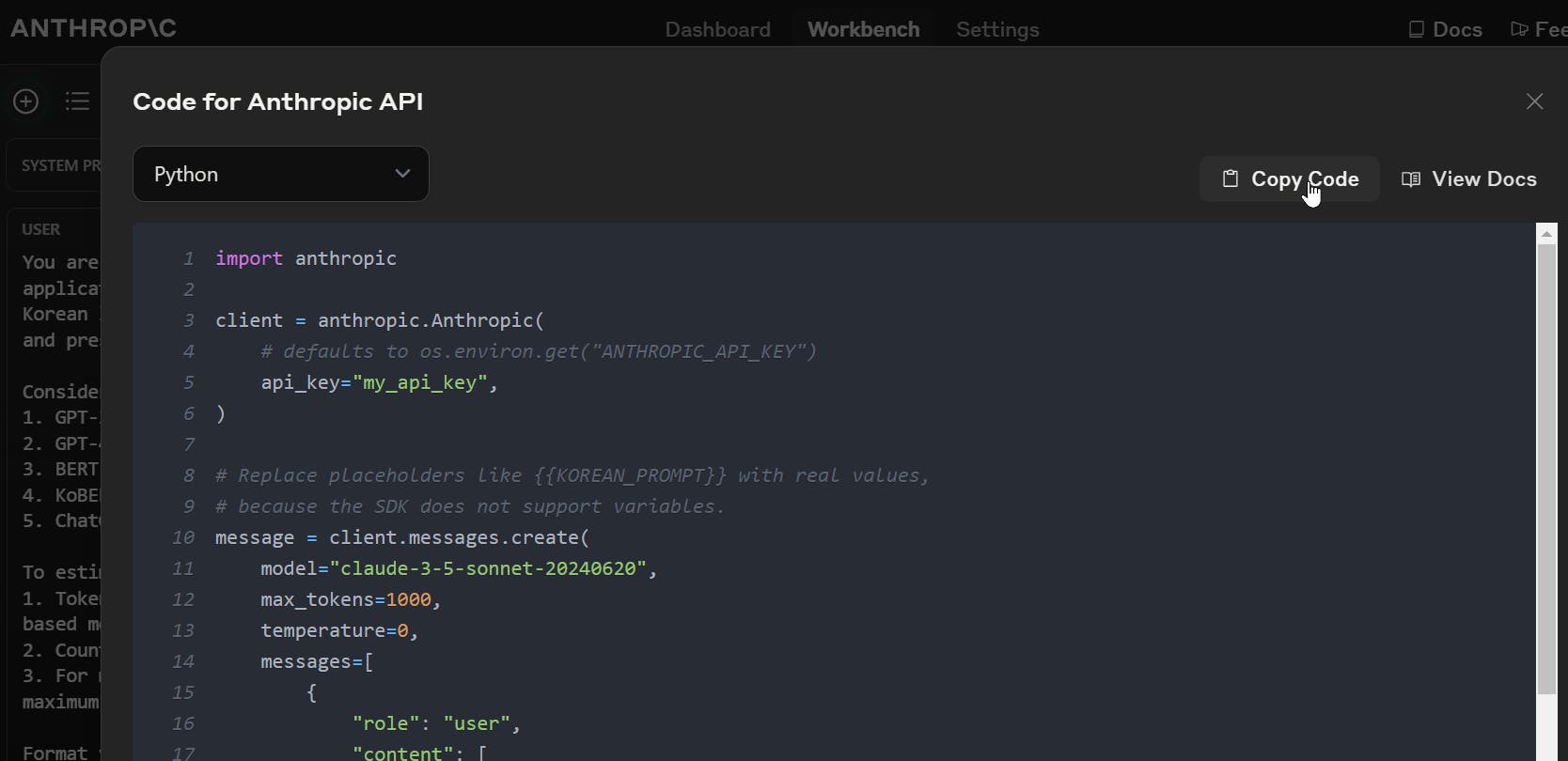Open the Docs link in header
Image resolution: width=1568 pixels, height=761 pixels.
tap(1446, 29)
